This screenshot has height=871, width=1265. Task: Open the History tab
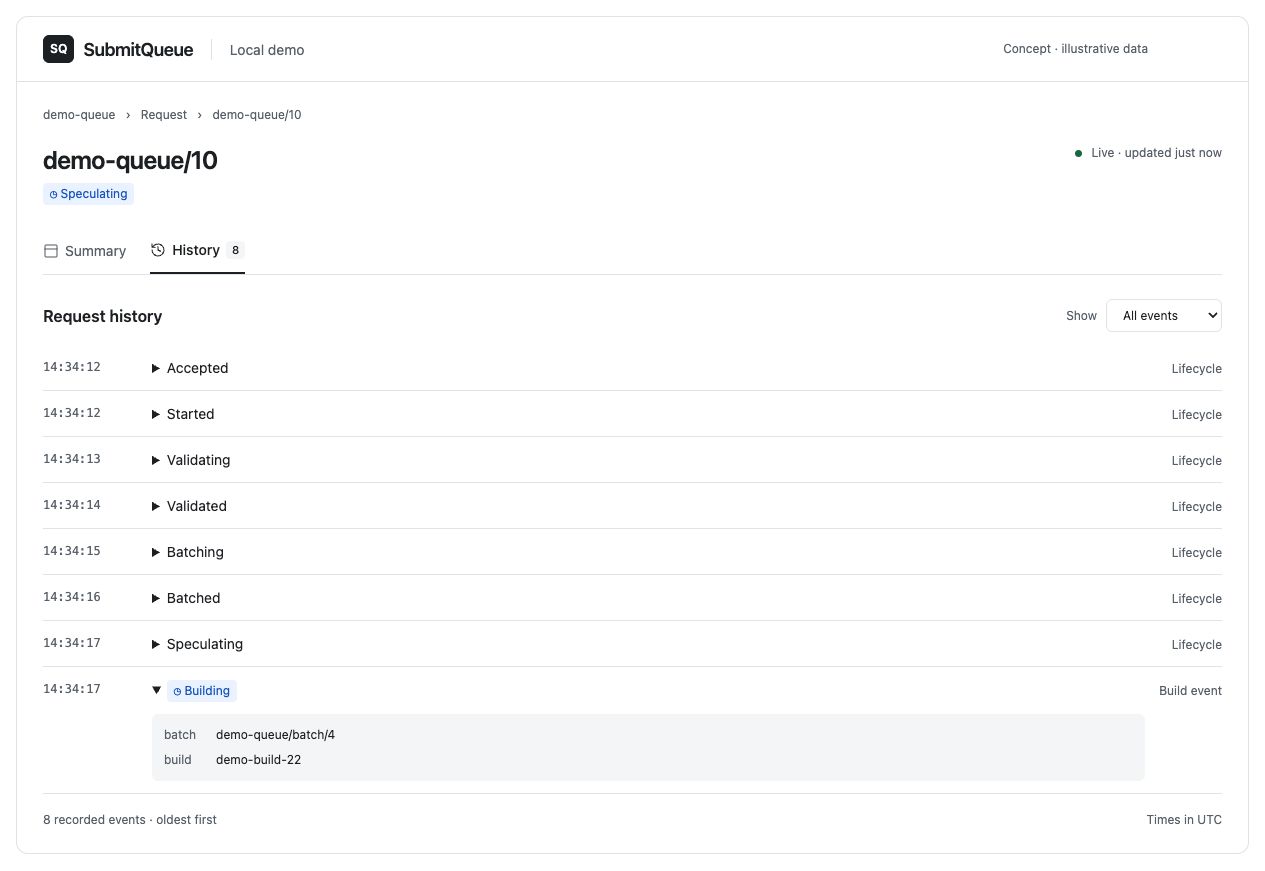197,250
